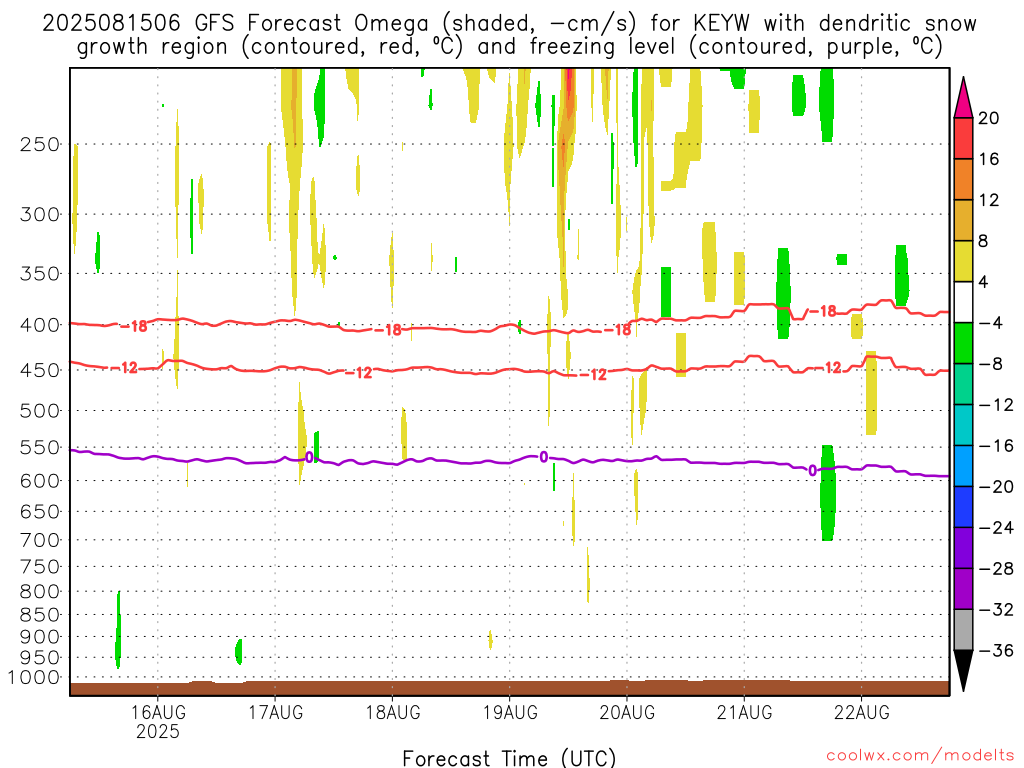Screen dimensions: 1024x768
Task: Select the 17AUG date label
Action: point(276,712)
